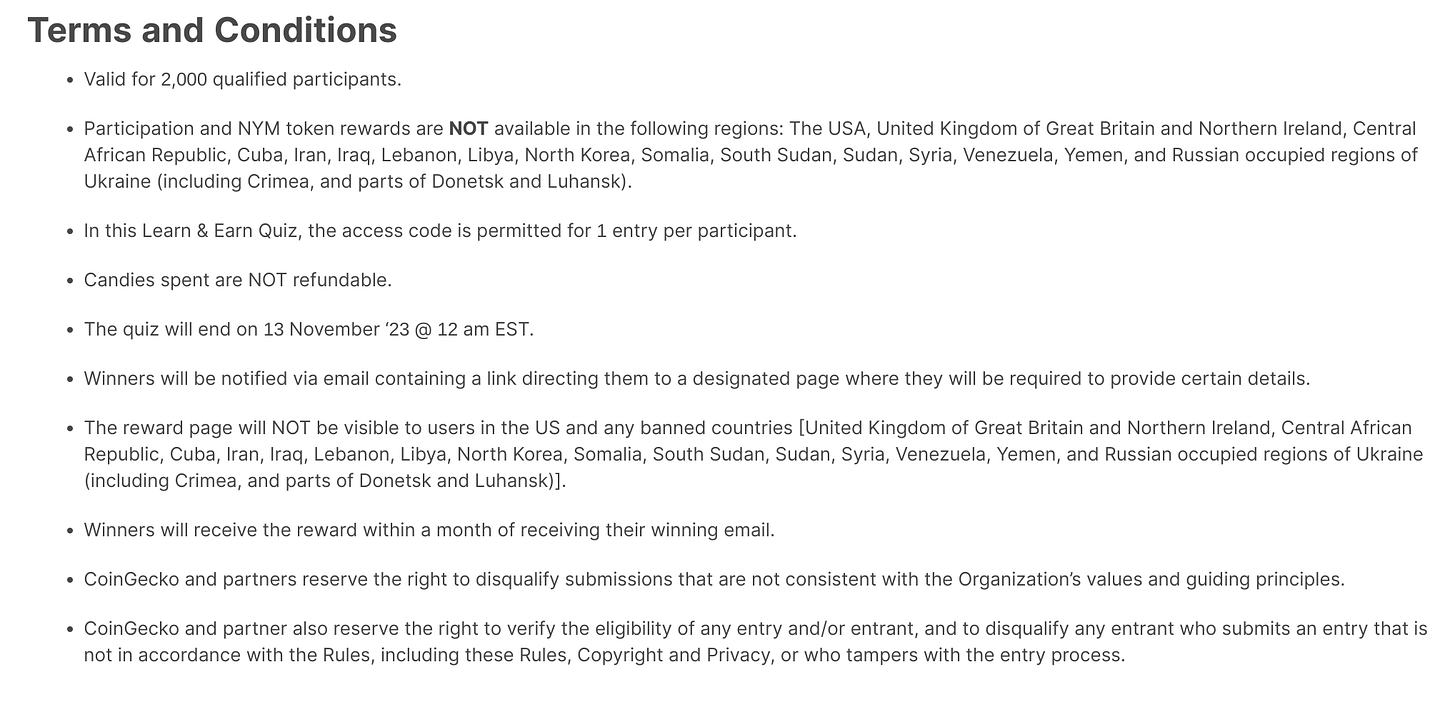Screen dimensions: 1440x704
Task: Click 'CoinGecko and partners reserve the right' line
Action: [714, 580]
